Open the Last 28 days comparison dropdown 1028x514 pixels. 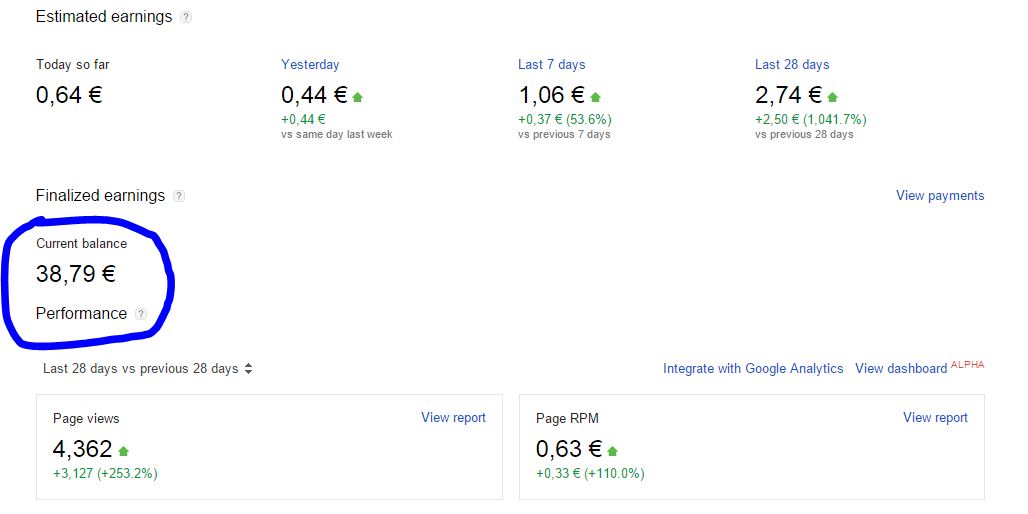tap(148, 368)
